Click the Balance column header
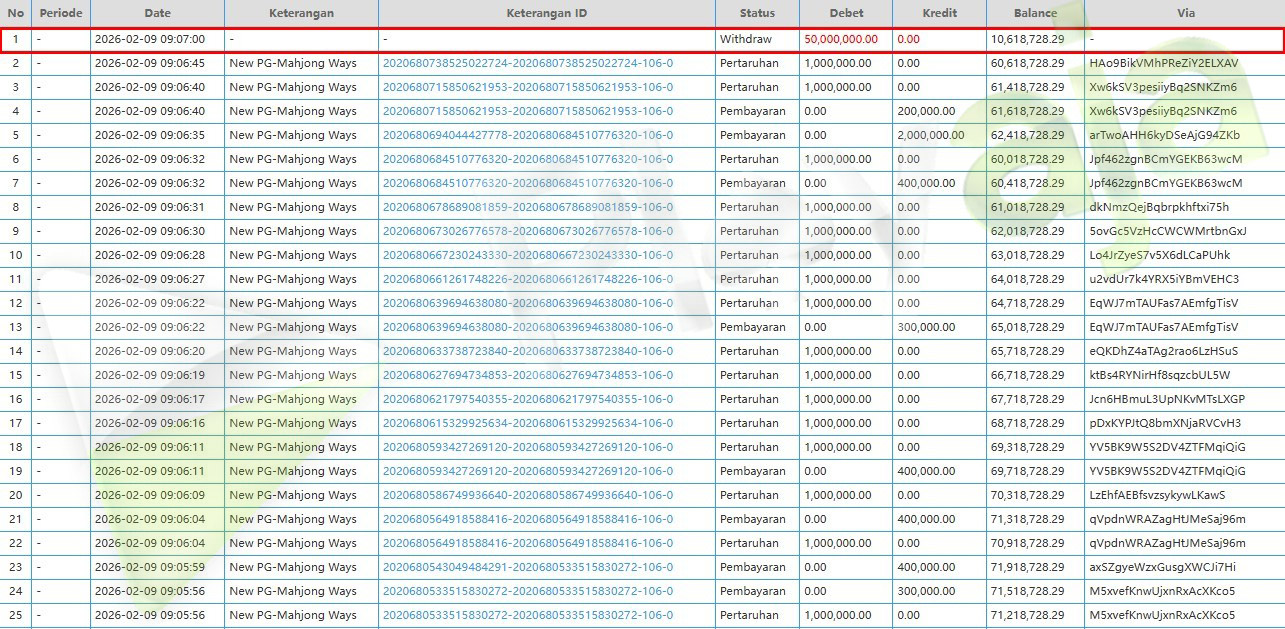 [1035, 13]
